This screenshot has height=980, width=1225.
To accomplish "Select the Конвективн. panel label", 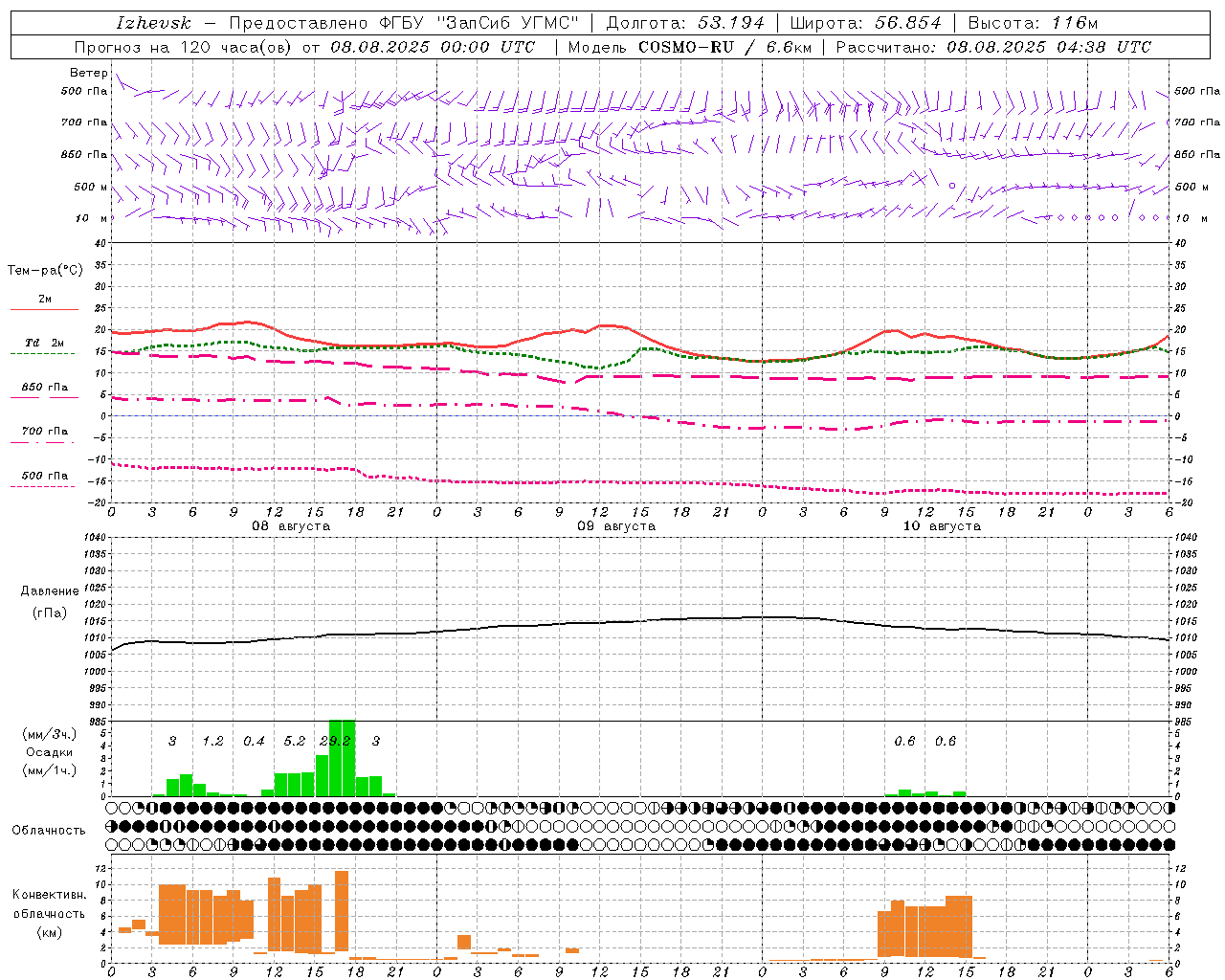I will click(50, 895).
